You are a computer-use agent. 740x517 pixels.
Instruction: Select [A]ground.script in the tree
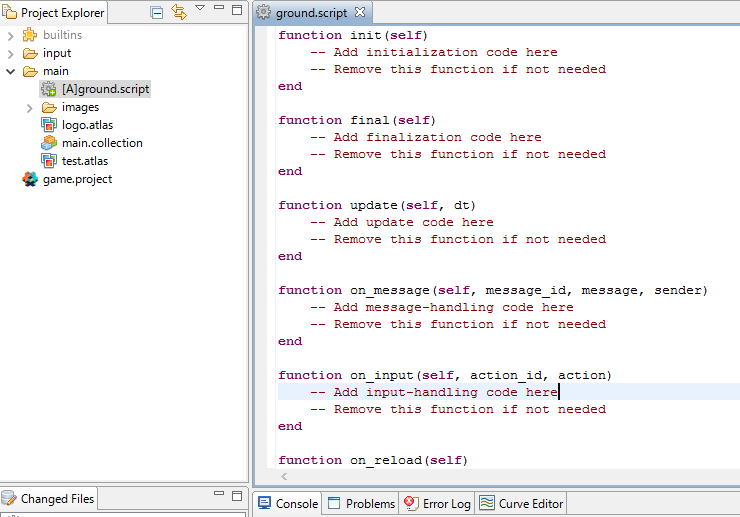106,89
